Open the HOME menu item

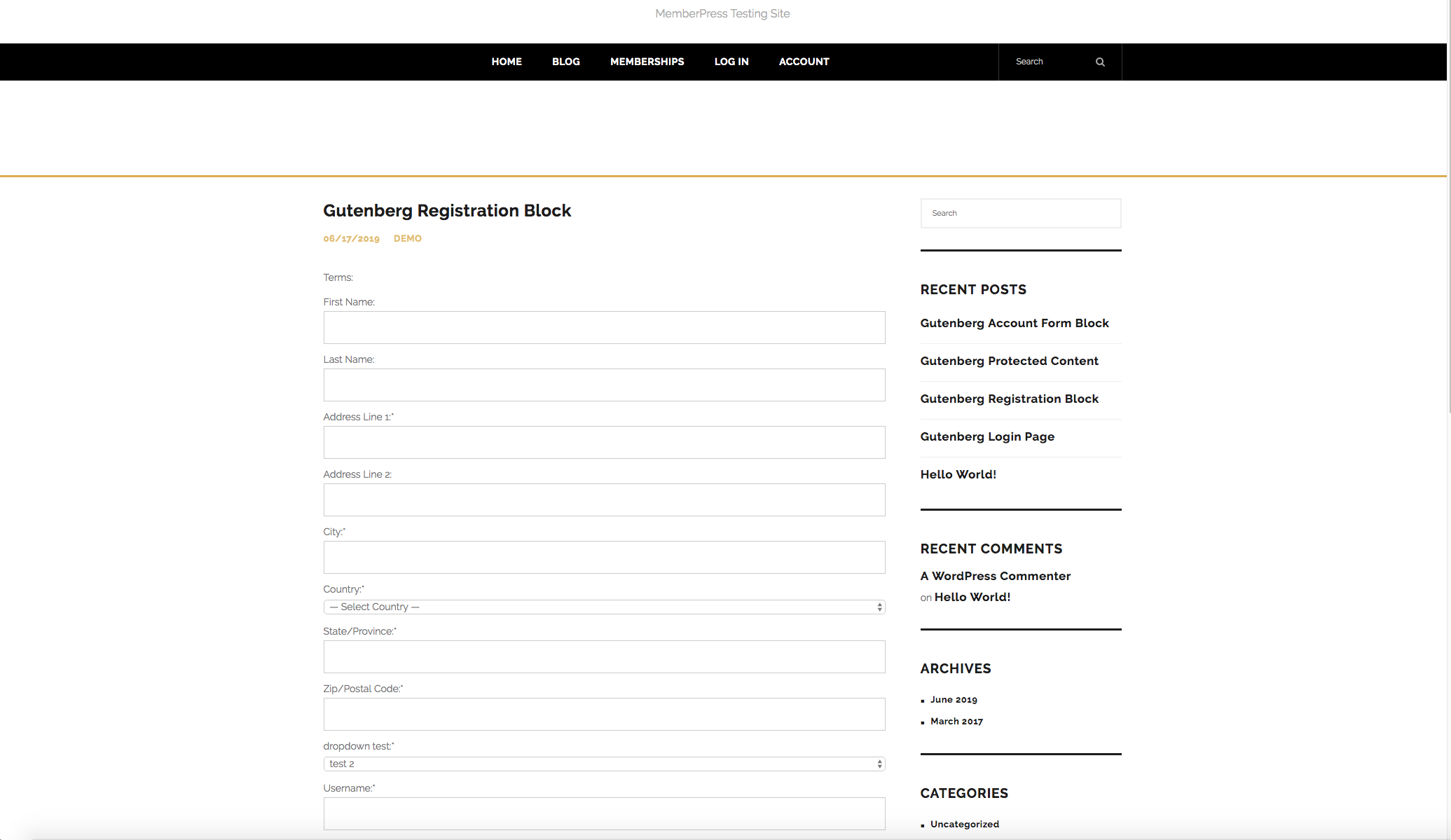[507, 62]
